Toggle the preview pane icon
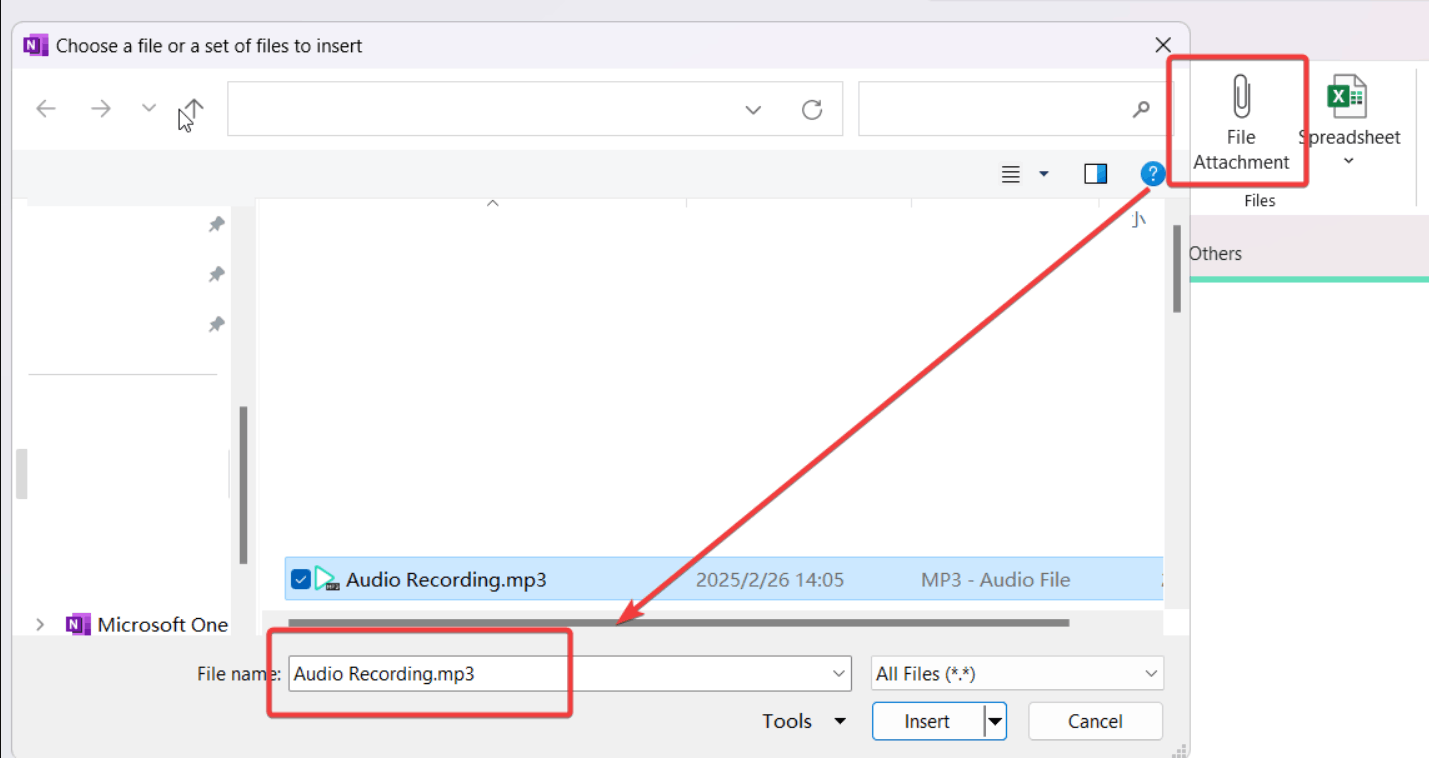The image size is (1429, 758). point(1095,173)
